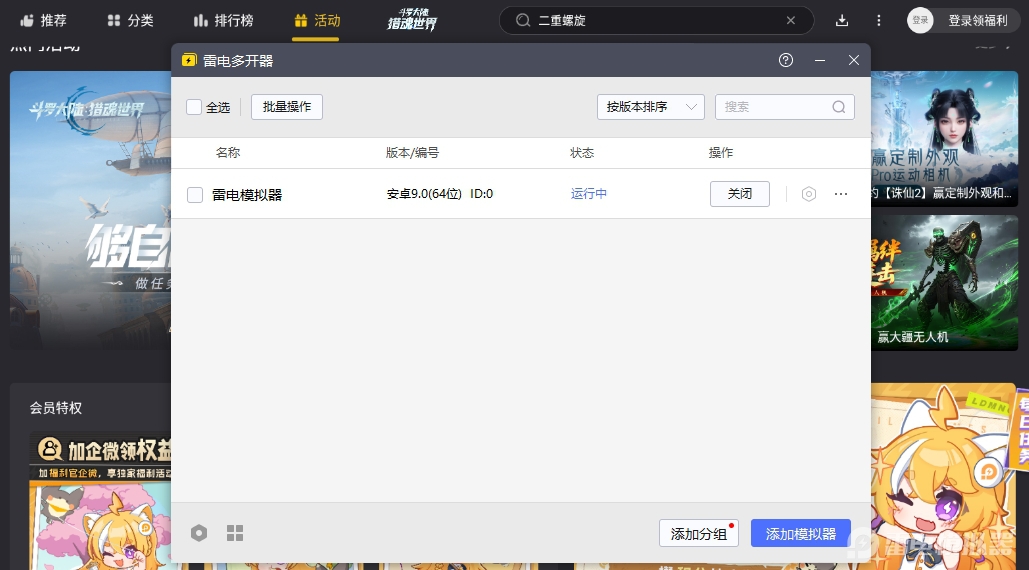Image resolution: width=1029 pixels, height=570 pixels.
Task: Switch to the 推荐 tab
Action: tap(43, 20)
